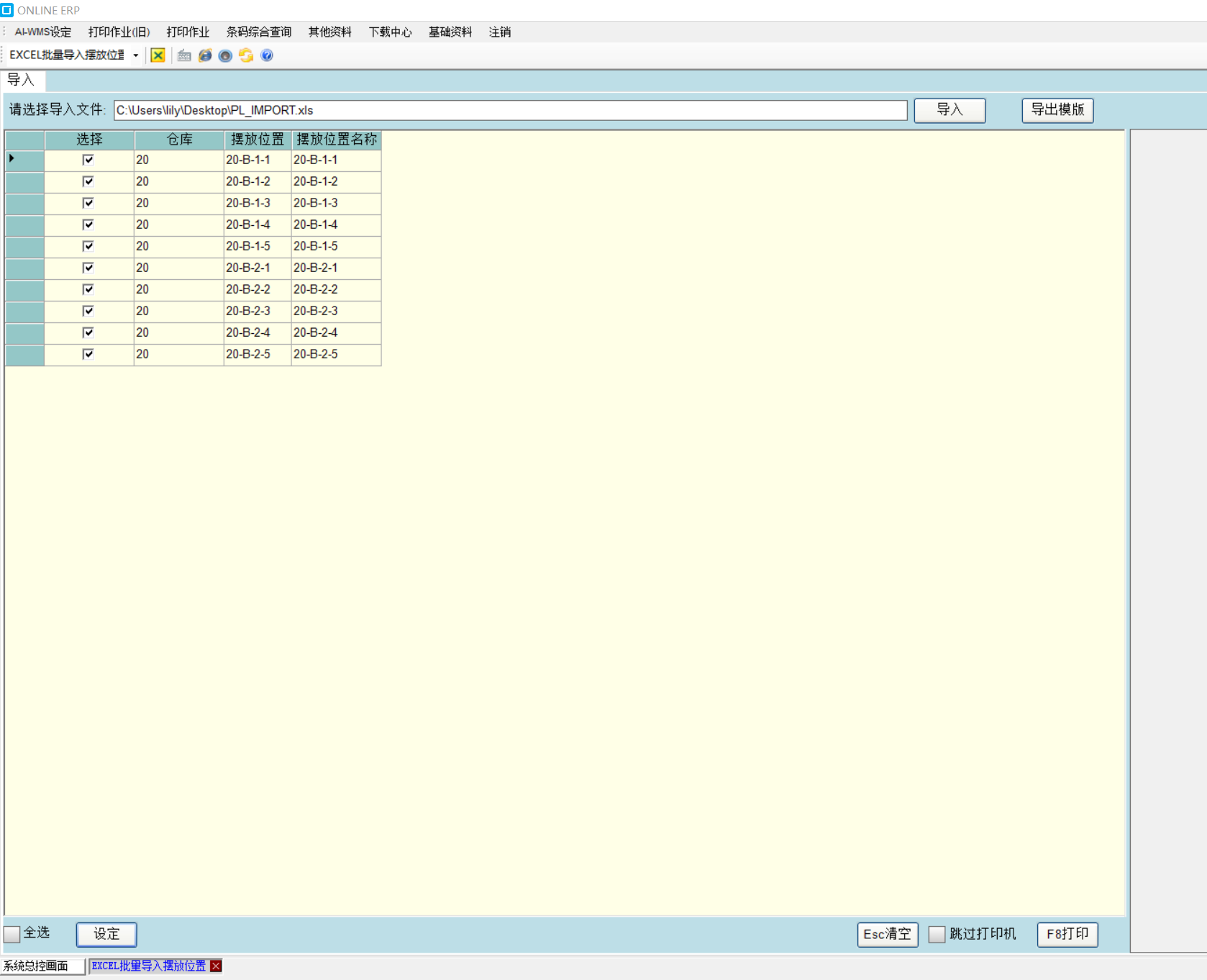
Task: Uncheck the row 20-B-1-4 checkbox
Action: (88, 224)
